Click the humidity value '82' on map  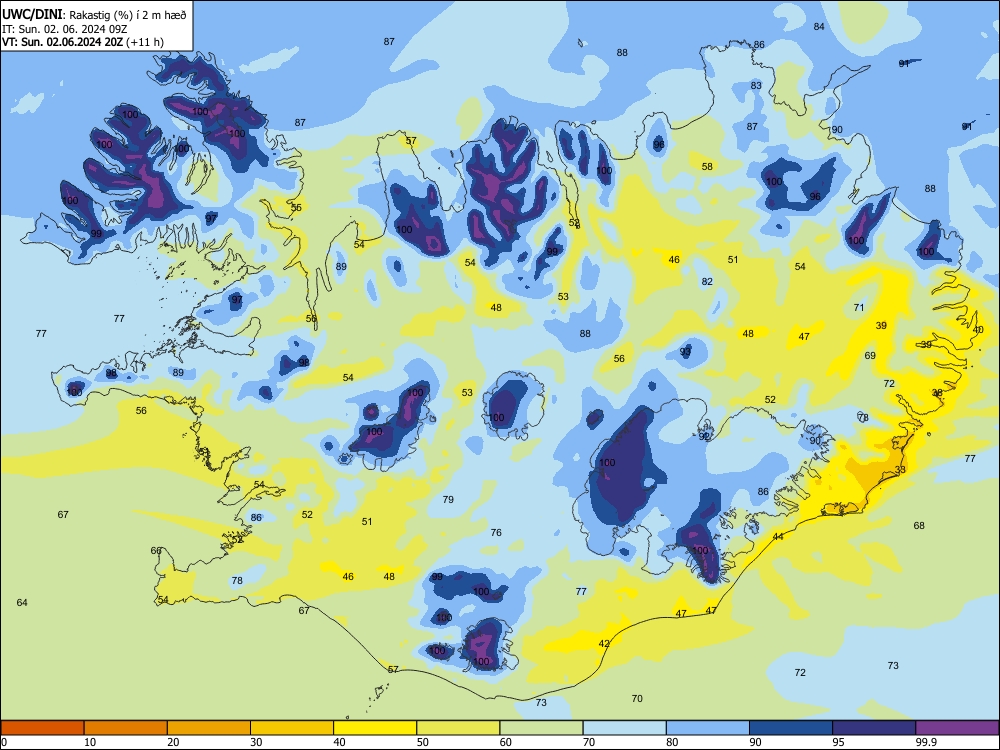click(x=707, y=281)
